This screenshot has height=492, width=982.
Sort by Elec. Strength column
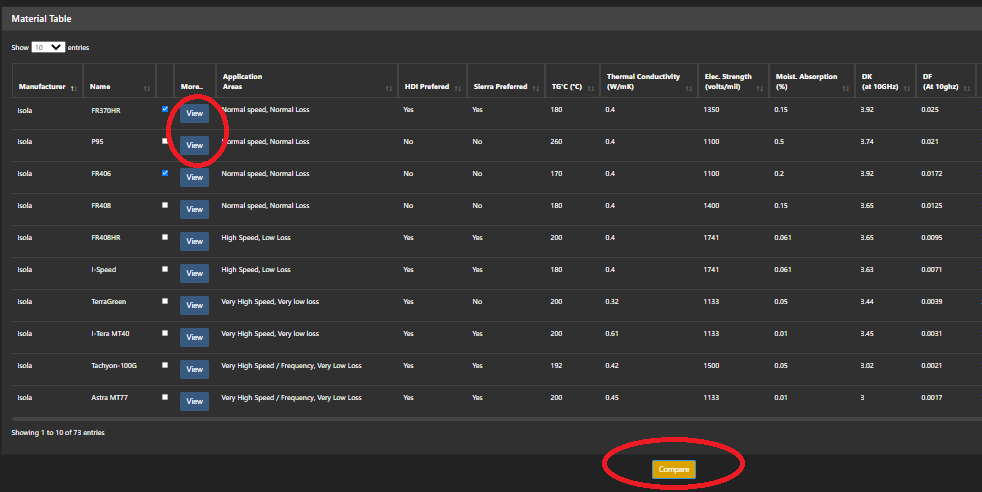(733, 81)
